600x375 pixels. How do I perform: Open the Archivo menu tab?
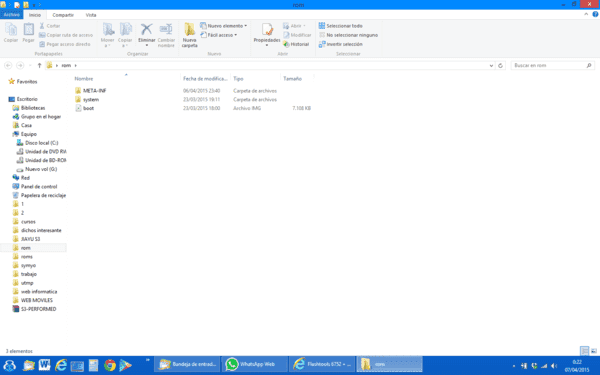tap(11, 15)
